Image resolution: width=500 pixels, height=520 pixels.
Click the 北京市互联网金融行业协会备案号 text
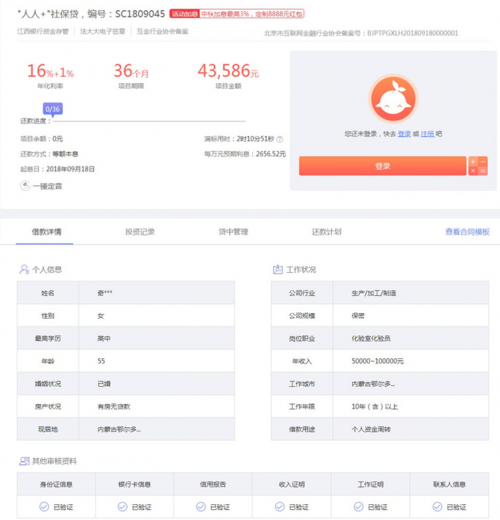tap(361, 33)
